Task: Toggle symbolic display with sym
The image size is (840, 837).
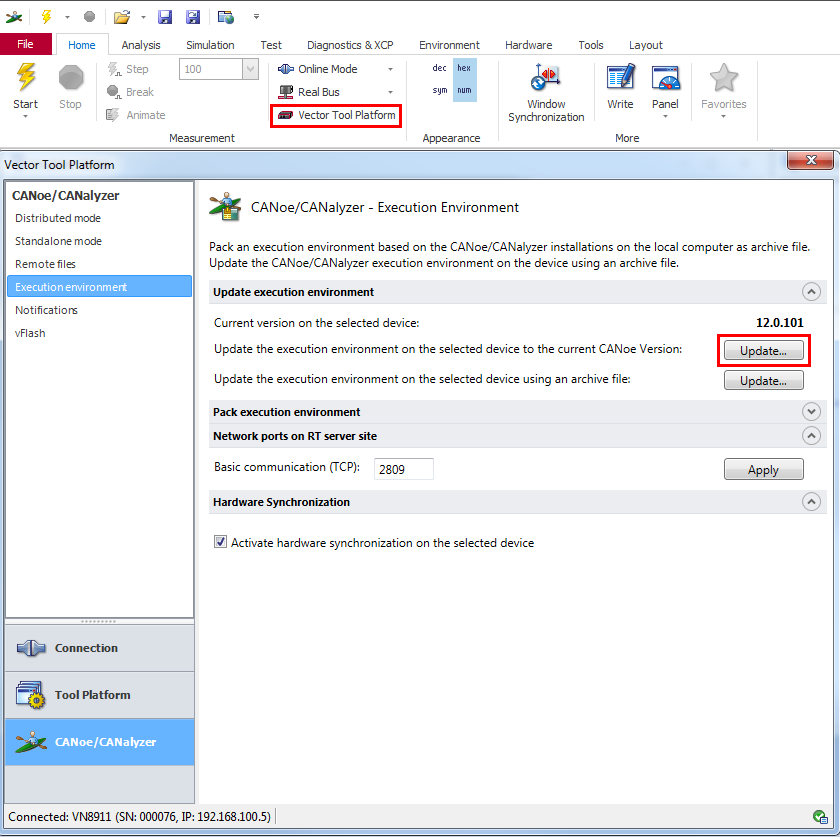Action: click(x=440, y=91)
